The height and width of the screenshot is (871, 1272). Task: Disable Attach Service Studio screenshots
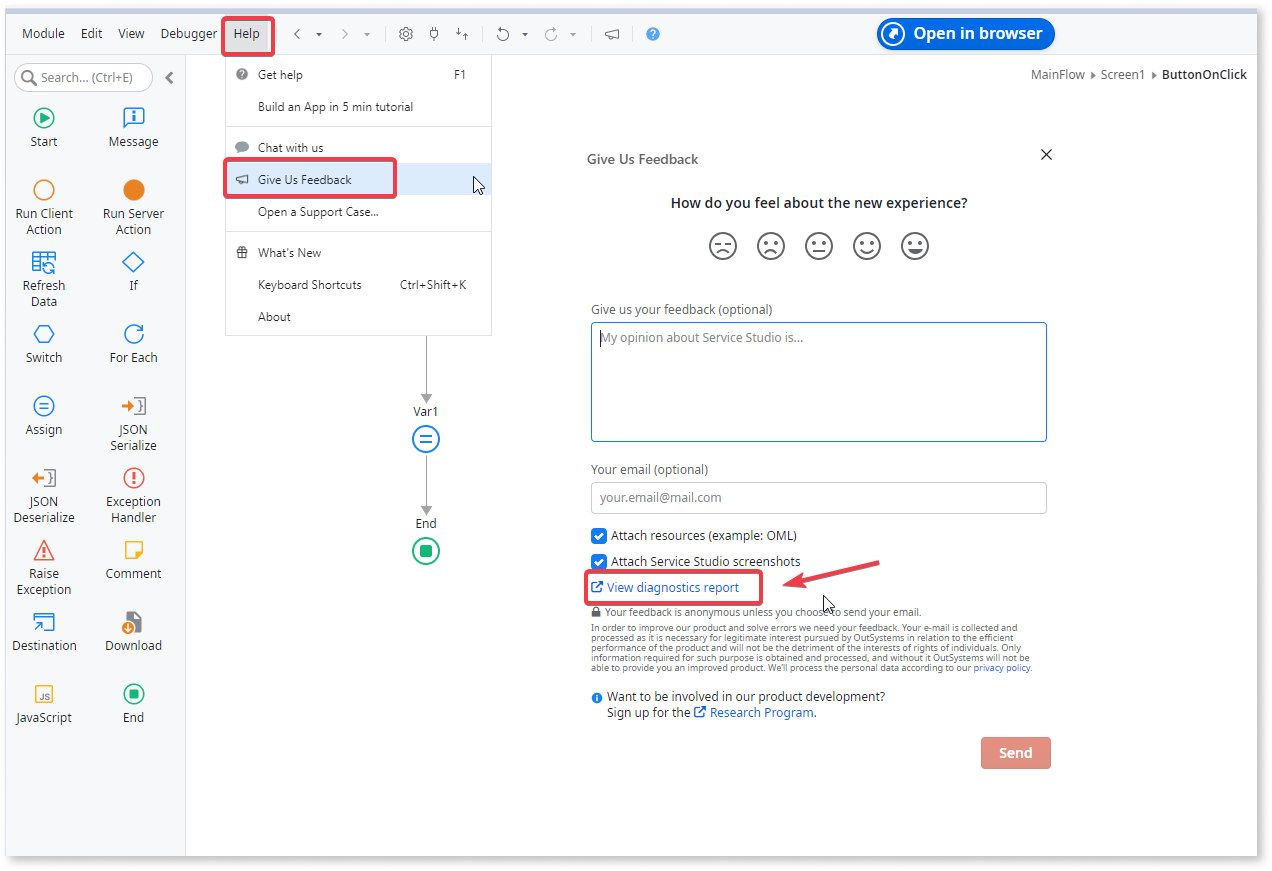[598, 561]
